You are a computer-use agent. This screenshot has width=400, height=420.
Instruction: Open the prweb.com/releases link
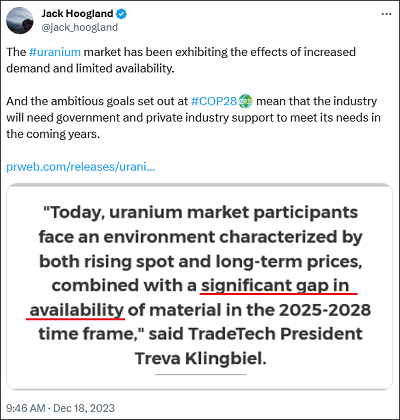[81, 166]
